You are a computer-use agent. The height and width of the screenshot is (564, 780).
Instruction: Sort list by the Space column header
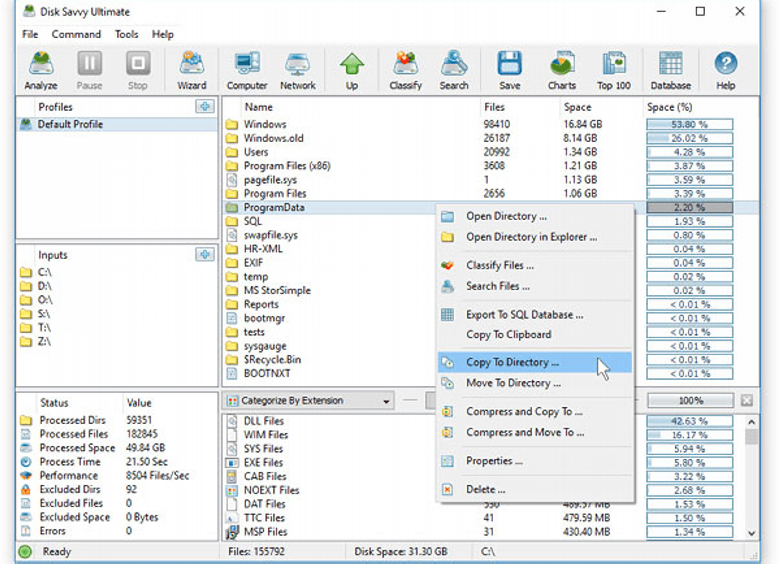tap(577, 107)
